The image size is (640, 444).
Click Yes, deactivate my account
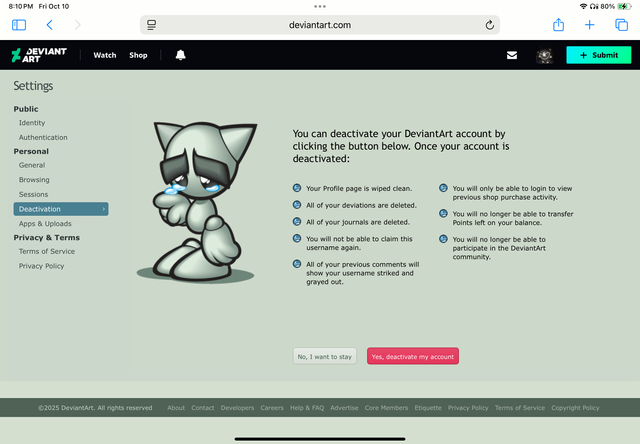click(413, 356)
